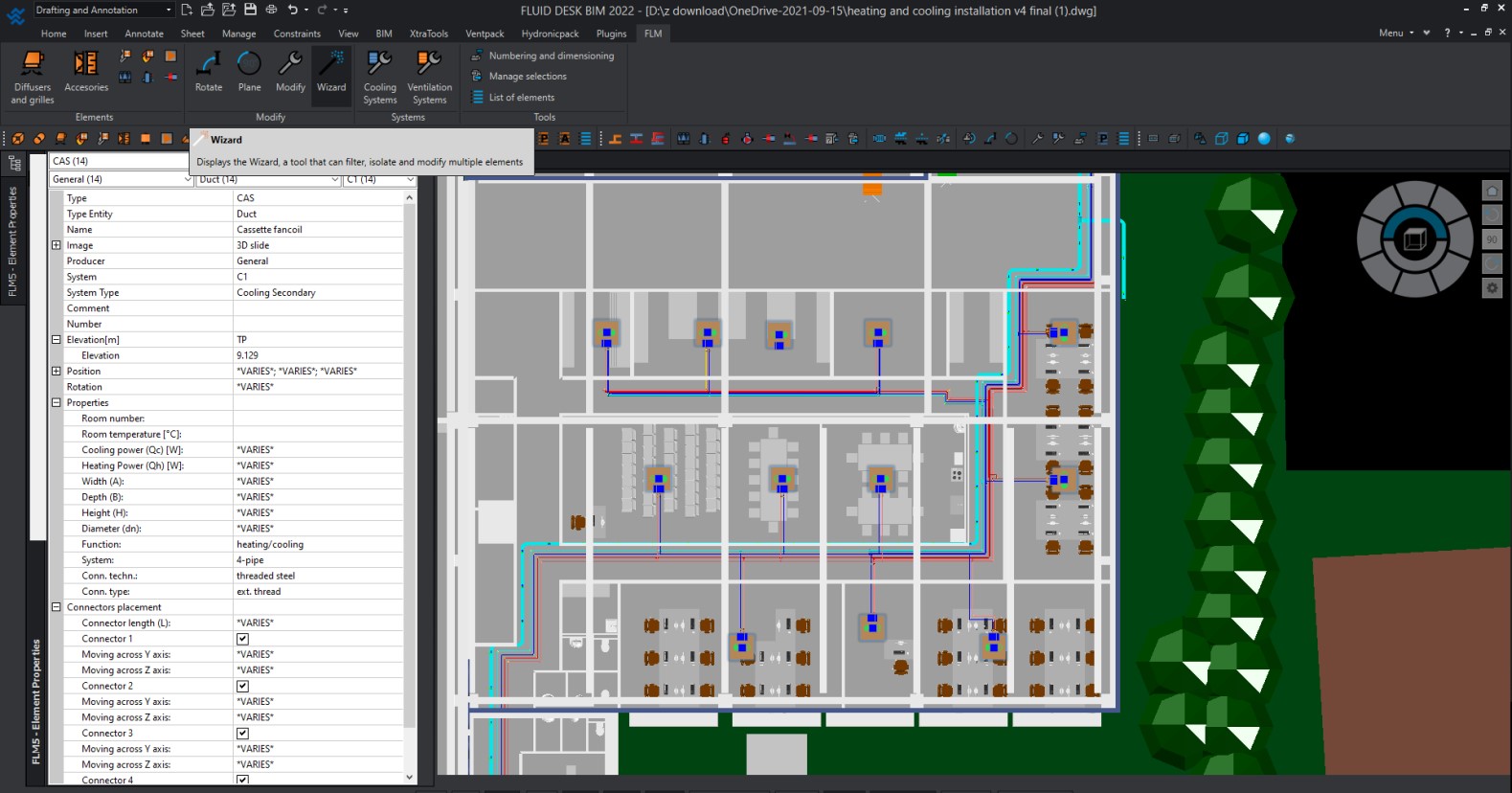This screenshot has height=793, width=1512.
Task: Open Cooling Systems tool
Action: tap(380, 77)
